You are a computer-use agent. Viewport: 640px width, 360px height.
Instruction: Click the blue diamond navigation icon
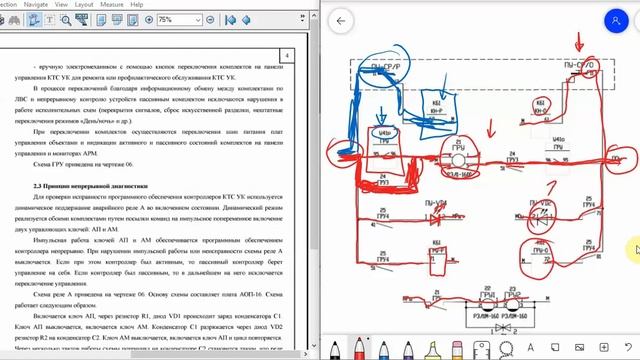[x=246, y=20]
